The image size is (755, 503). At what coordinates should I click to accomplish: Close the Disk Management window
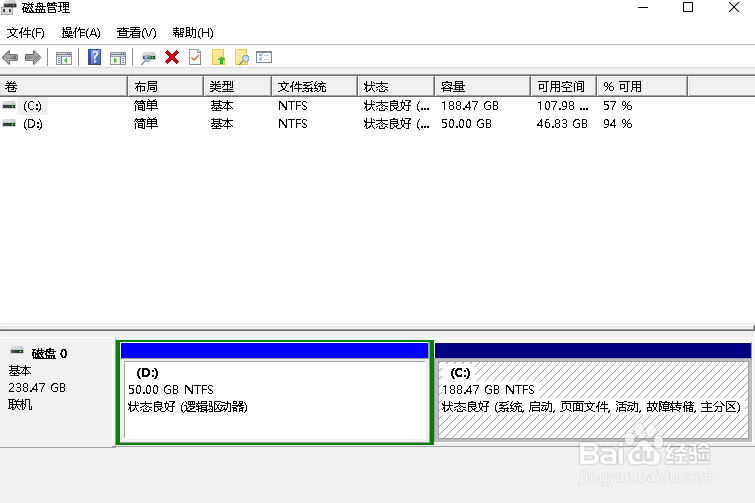(x=734, y=8)
